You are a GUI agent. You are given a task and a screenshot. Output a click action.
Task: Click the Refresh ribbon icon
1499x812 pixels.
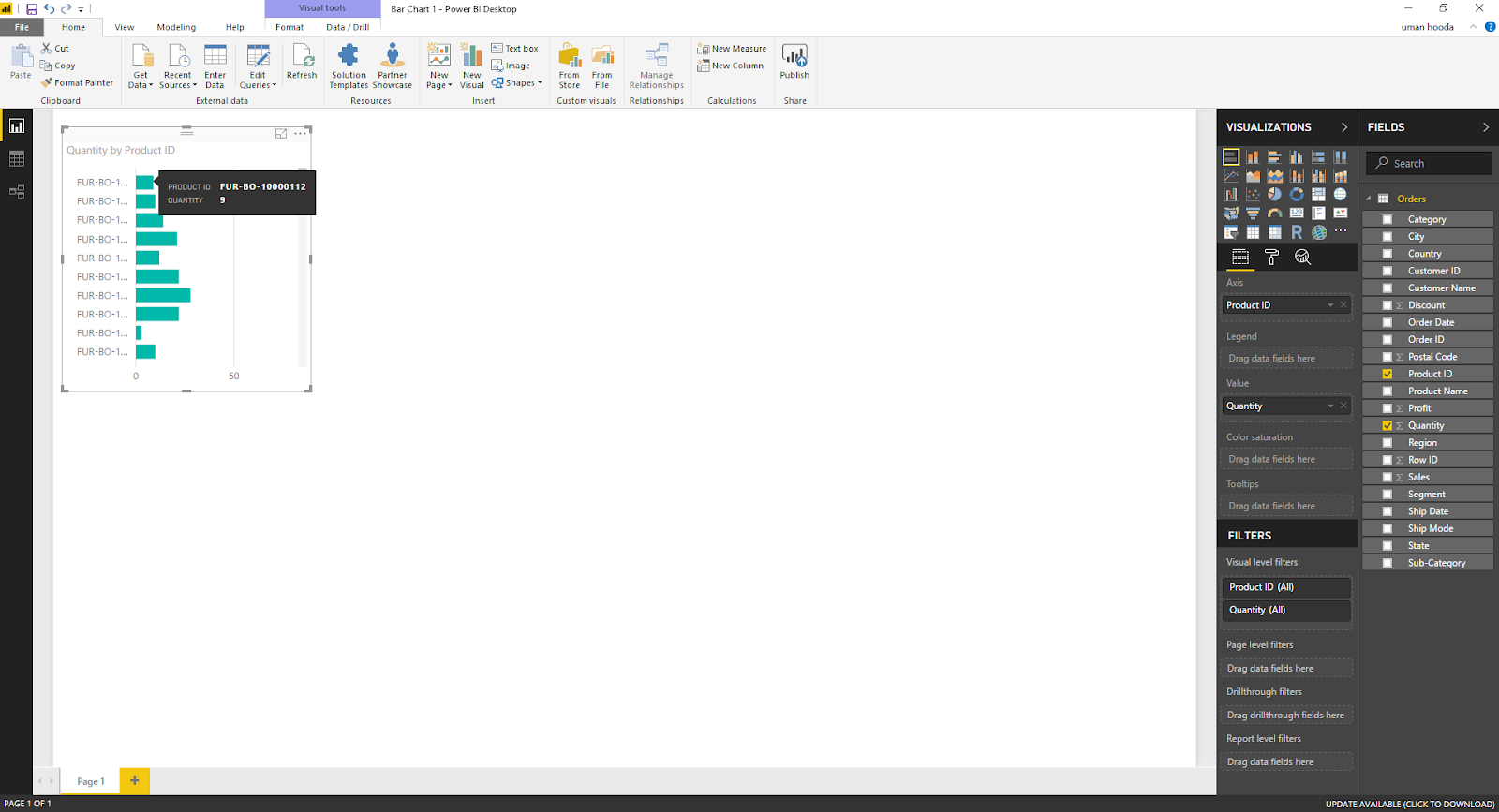pyautogui.click(x=302, y=62)
